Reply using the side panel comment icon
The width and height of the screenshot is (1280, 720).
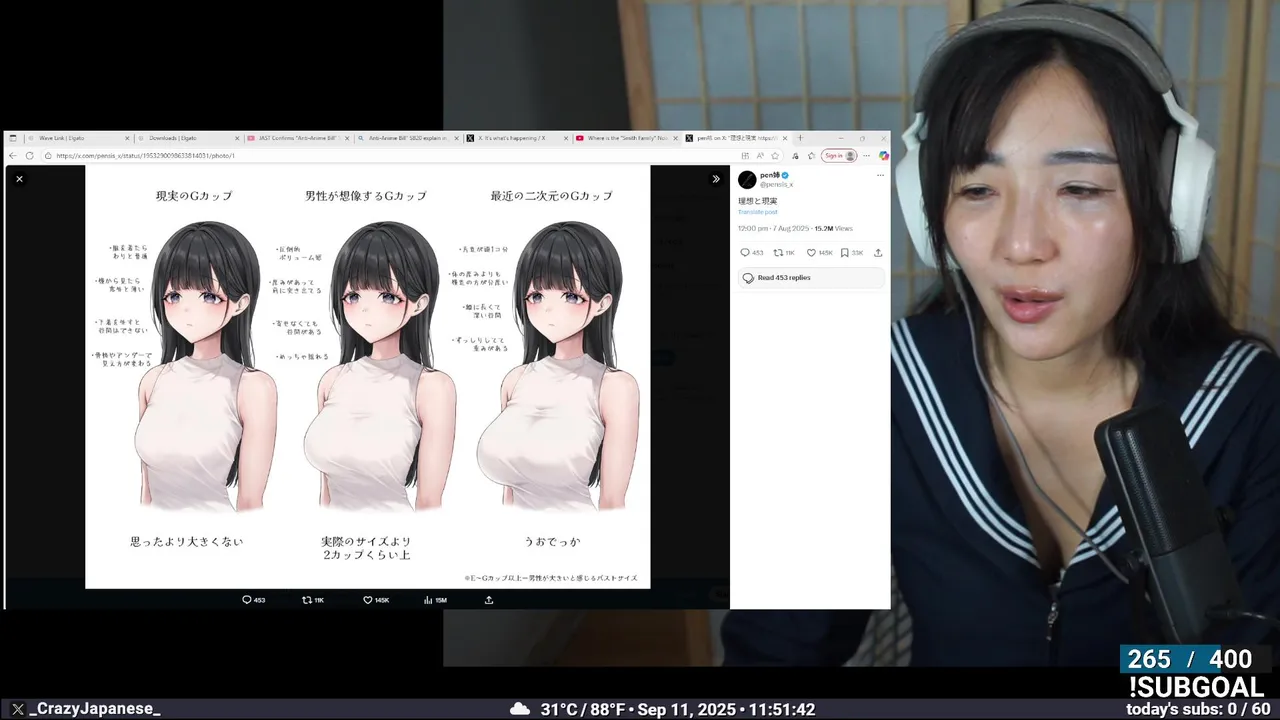click(x=745, y=253)
